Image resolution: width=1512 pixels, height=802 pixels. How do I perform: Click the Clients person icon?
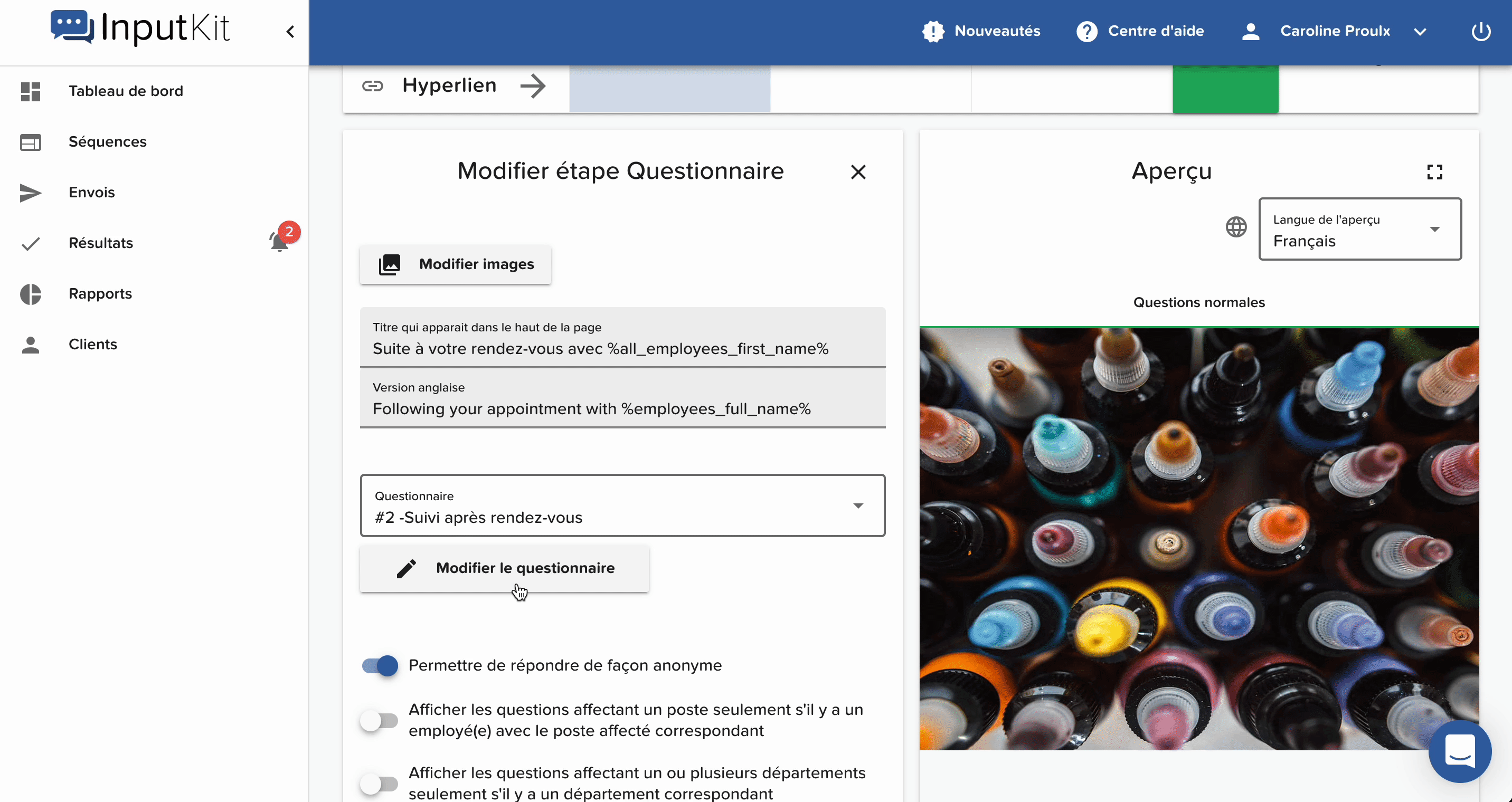(31, 345)
